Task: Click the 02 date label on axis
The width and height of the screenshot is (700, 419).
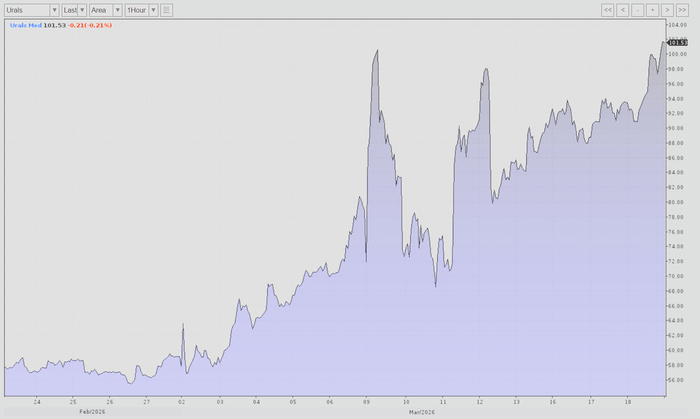Action: [182, 401]
